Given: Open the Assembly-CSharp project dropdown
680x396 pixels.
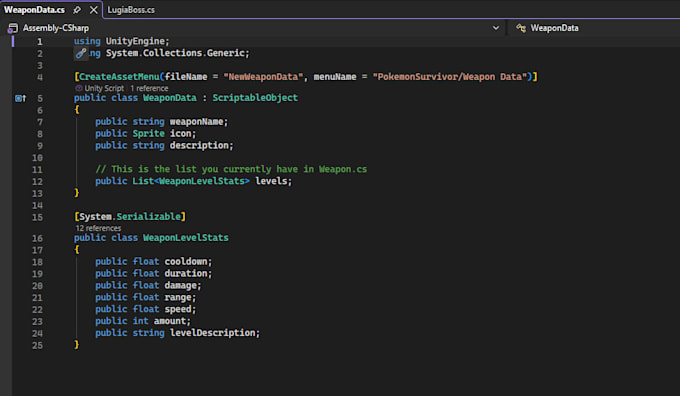Looking at the screenshot, I should [x=496, y=28].
